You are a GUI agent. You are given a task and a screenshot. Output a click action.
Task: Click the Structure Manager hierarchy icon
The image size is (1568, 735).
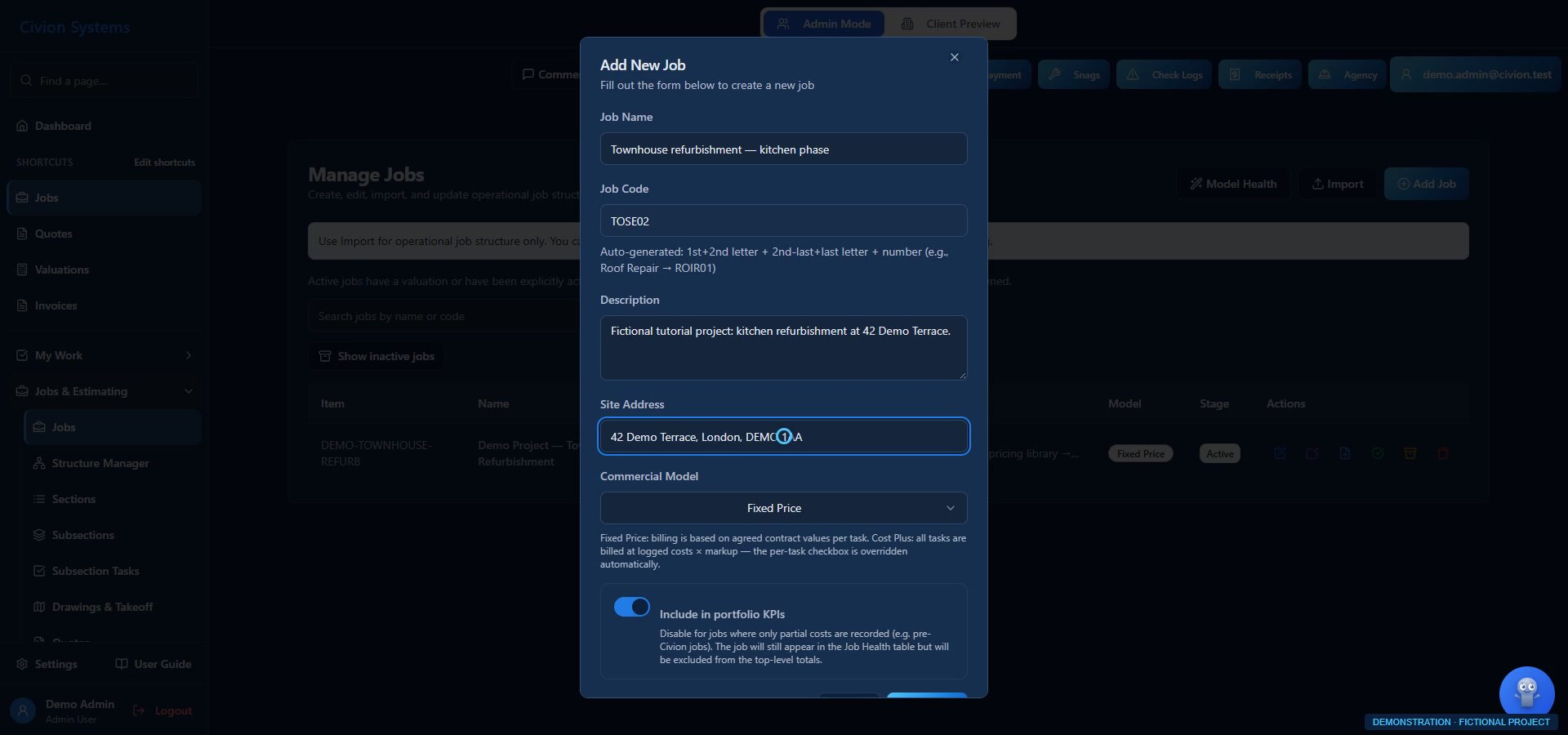39,463
